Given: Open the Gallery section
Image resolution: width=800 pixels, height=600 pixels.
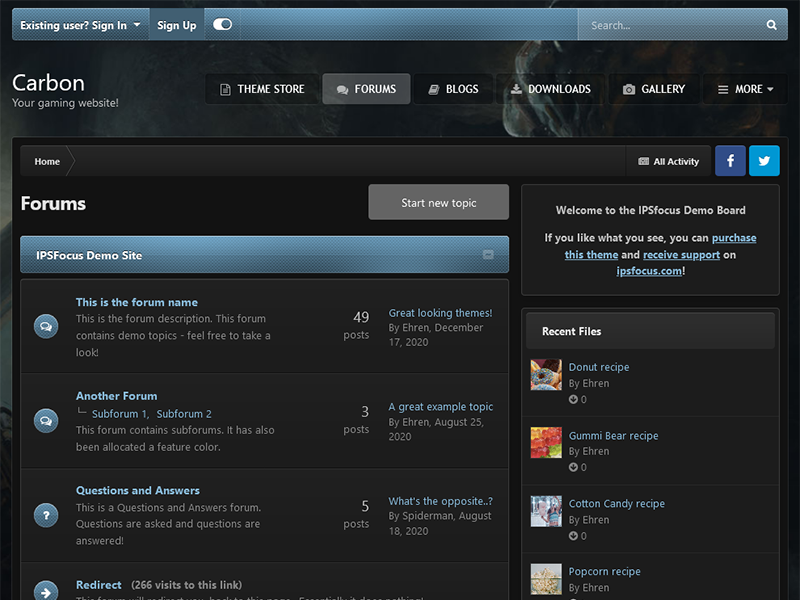Looking at the screenshot, I should (x=653, y=89).
